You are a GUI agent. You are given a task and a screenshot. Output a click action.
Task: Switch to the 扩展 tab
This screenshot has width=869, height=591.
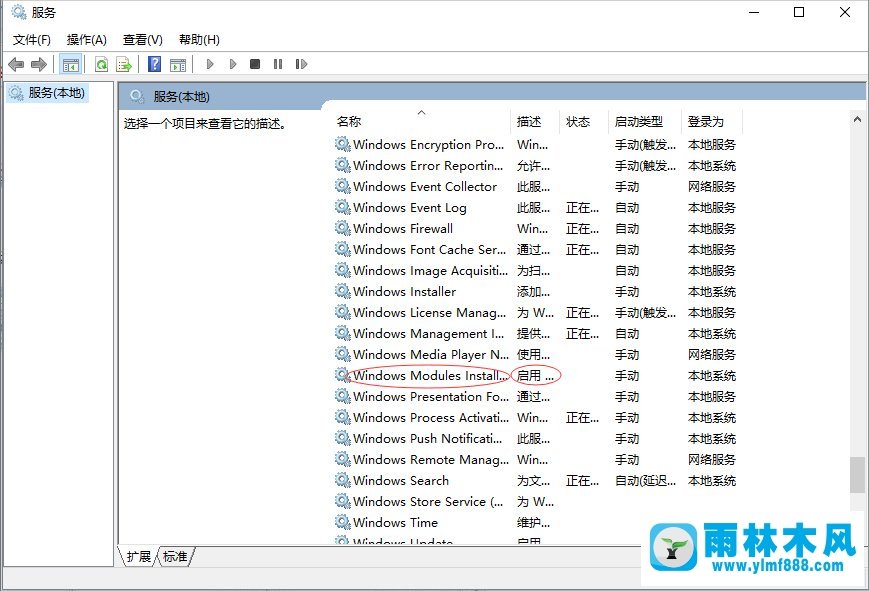pyautogui.click(x=139, y=556)
